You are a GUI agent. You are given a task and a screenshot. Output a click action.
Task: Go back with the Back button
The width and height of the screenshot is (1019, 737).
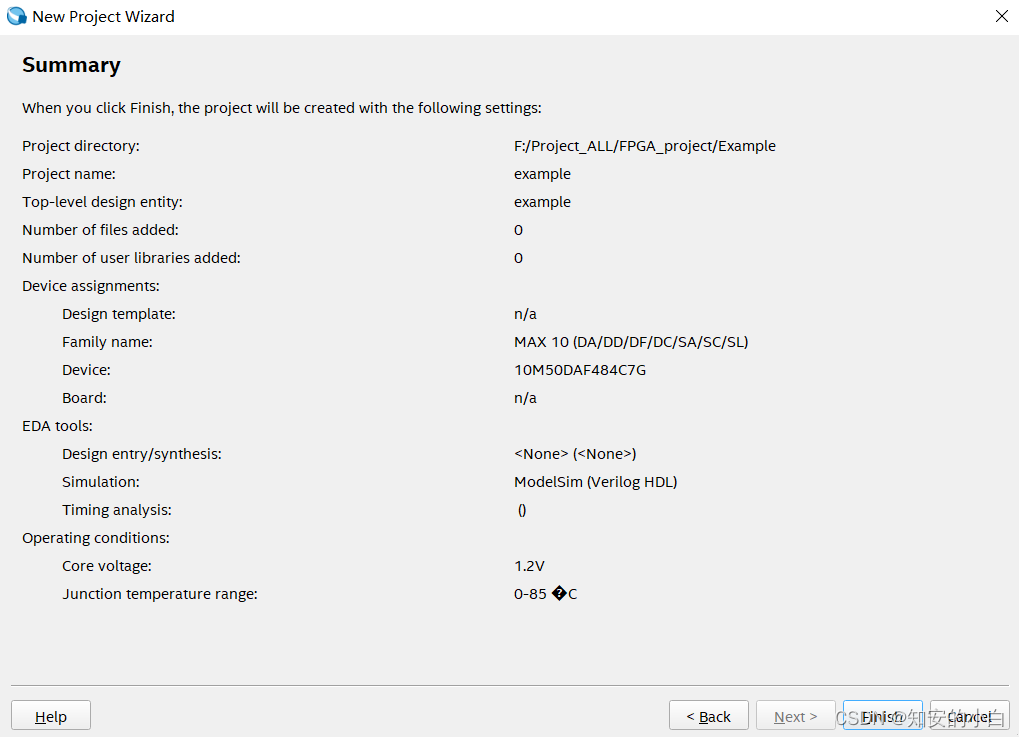point(708,716)
